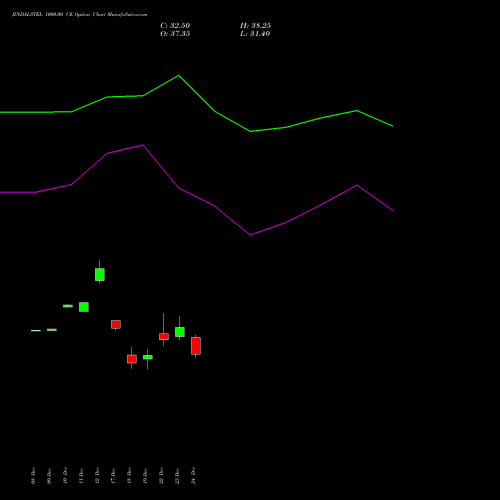Select the 10 Dec date label
Image resolution: width=500 pixels, height=500 pixels.
point(65,476)
